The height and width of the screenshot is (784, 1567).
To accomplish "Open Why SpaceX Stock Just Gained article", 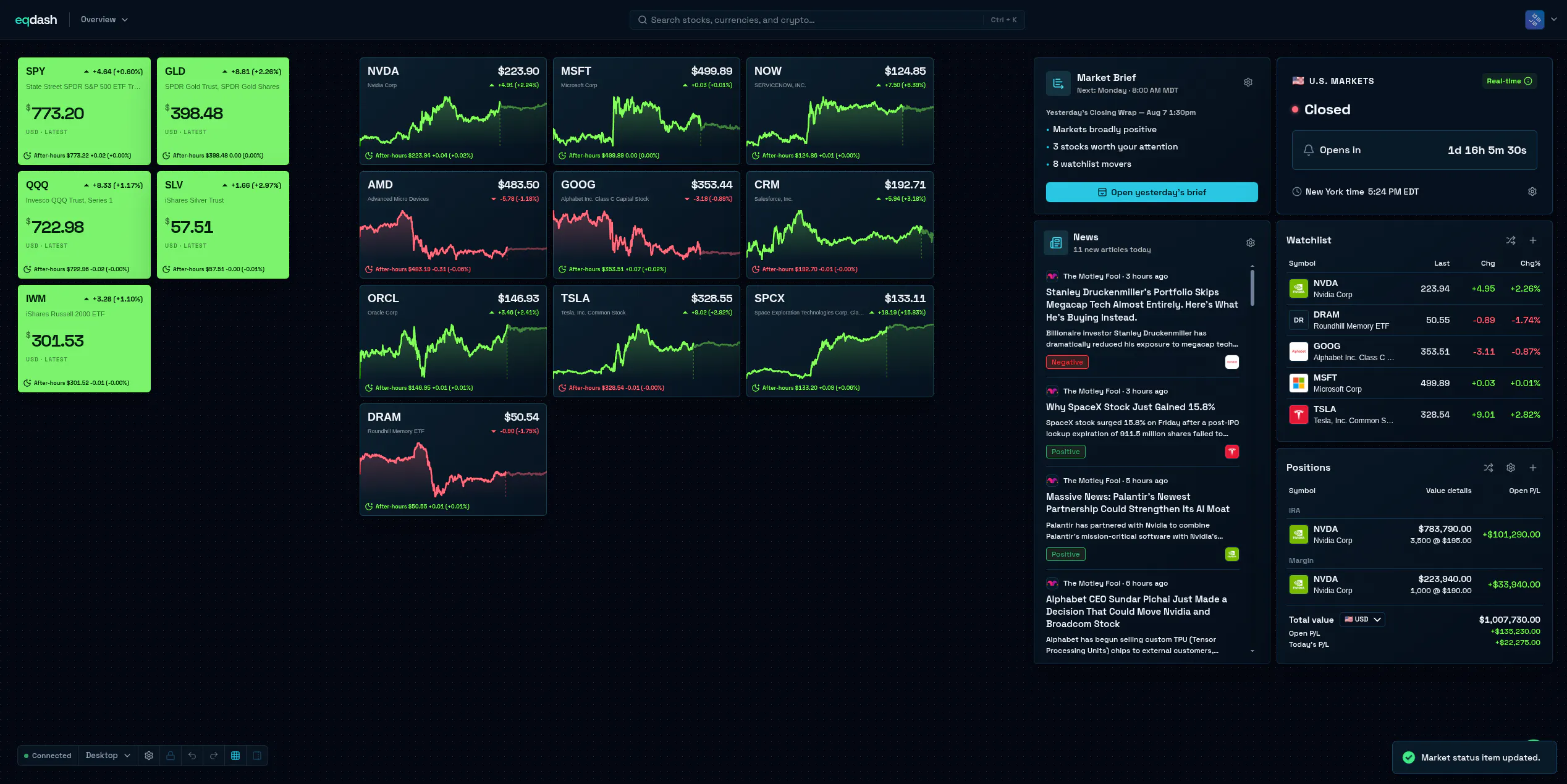I will (1130, 407).
